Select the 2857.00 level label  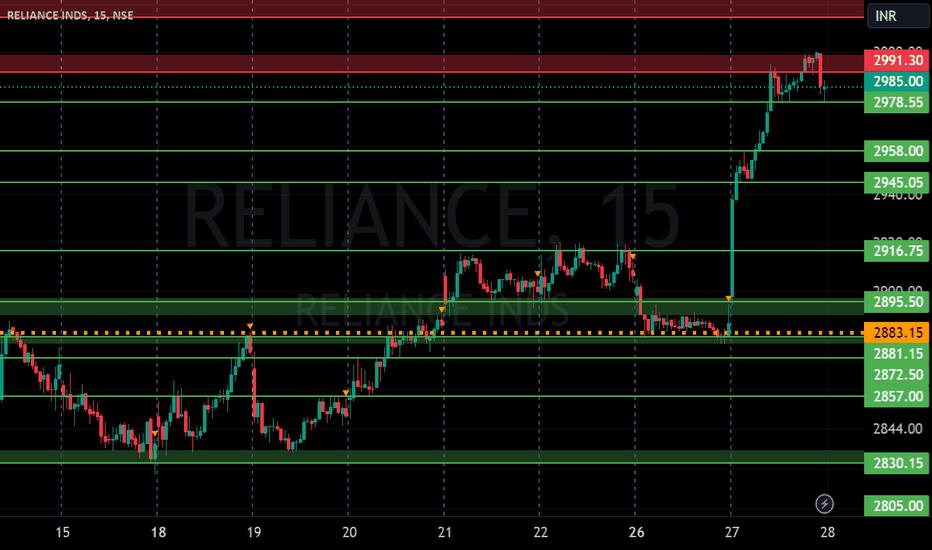pos(896,396)
